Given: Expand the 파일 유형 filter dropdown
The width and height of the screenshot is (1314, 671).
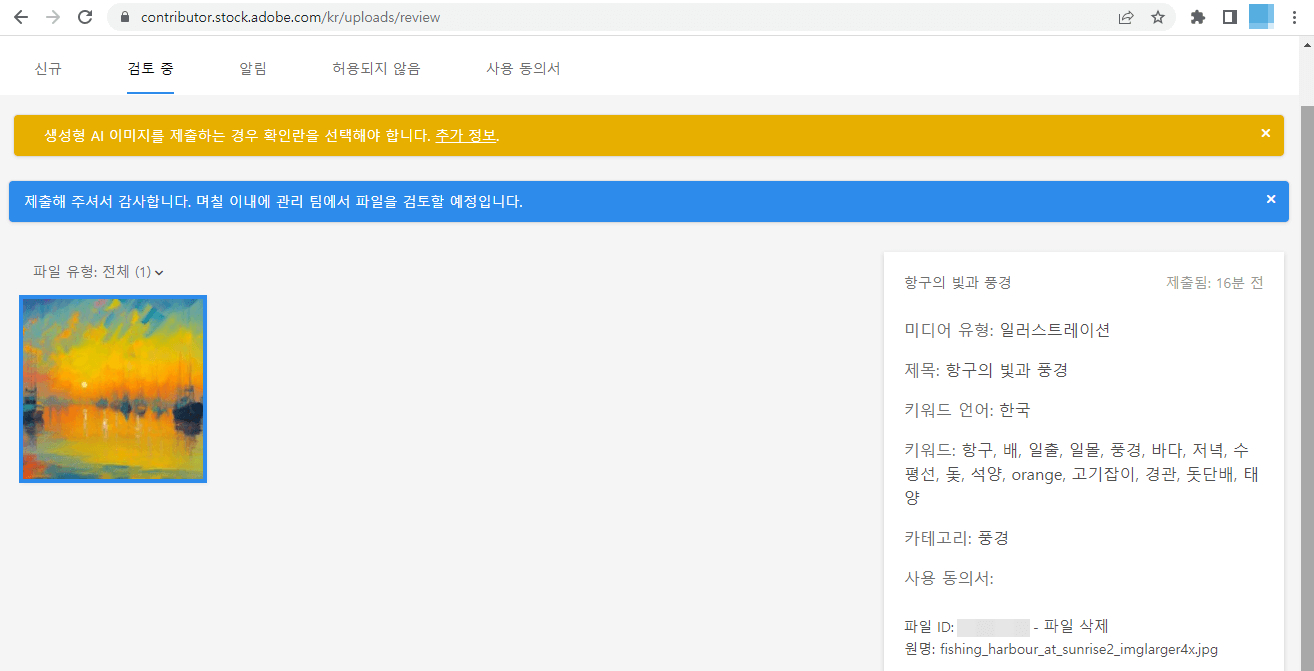Looking at the screenshot, I should coord(160,271).
